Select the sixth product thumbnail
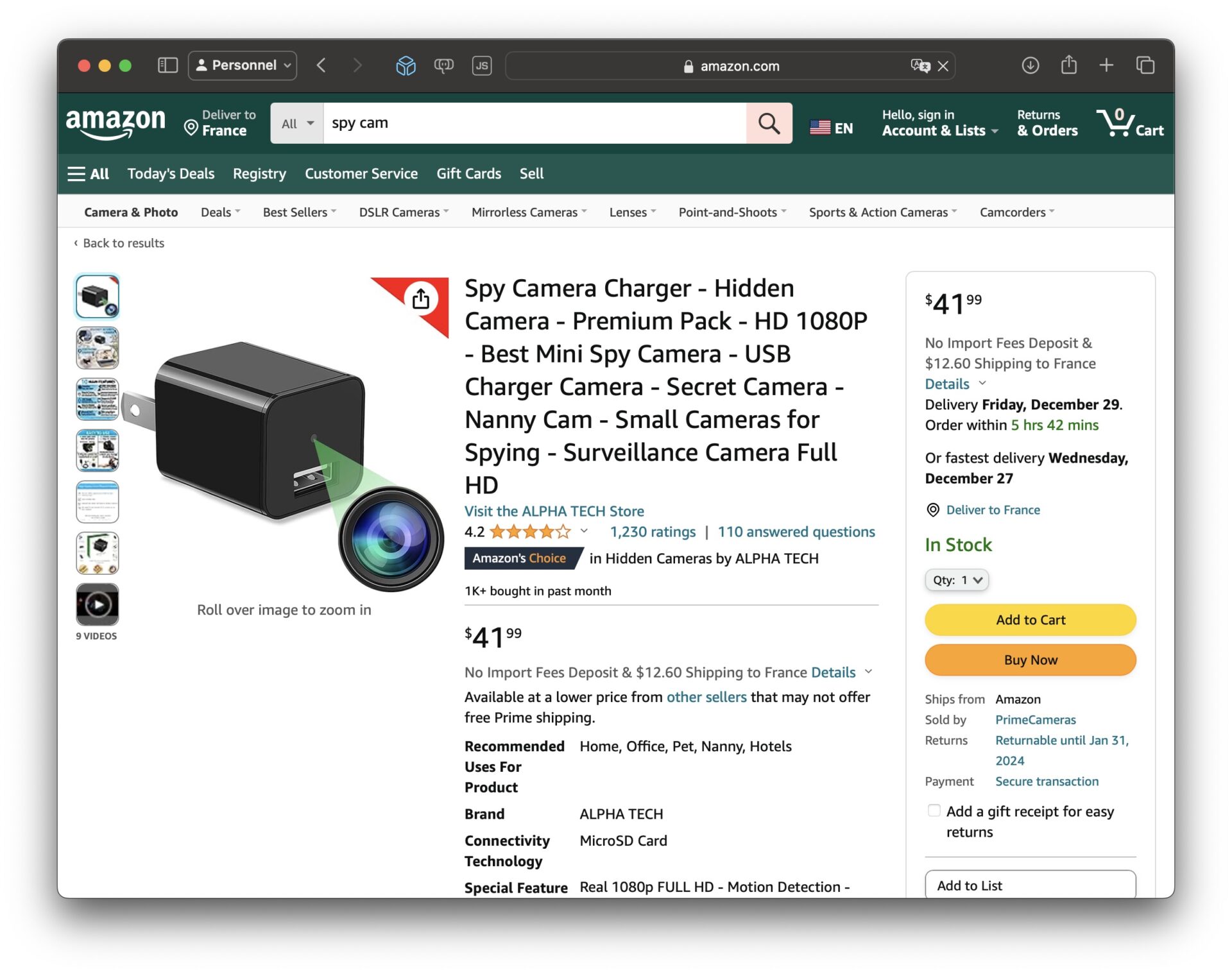This screenshot has height=974, width=1232. point(98,553)
